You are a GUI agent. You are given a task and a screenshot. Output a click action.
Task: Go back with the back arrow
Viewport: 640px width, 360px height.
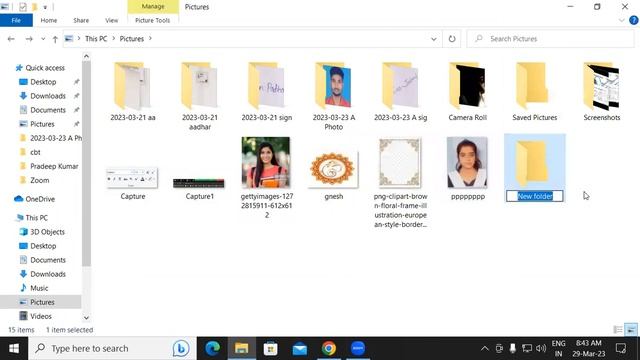(11, 39)
